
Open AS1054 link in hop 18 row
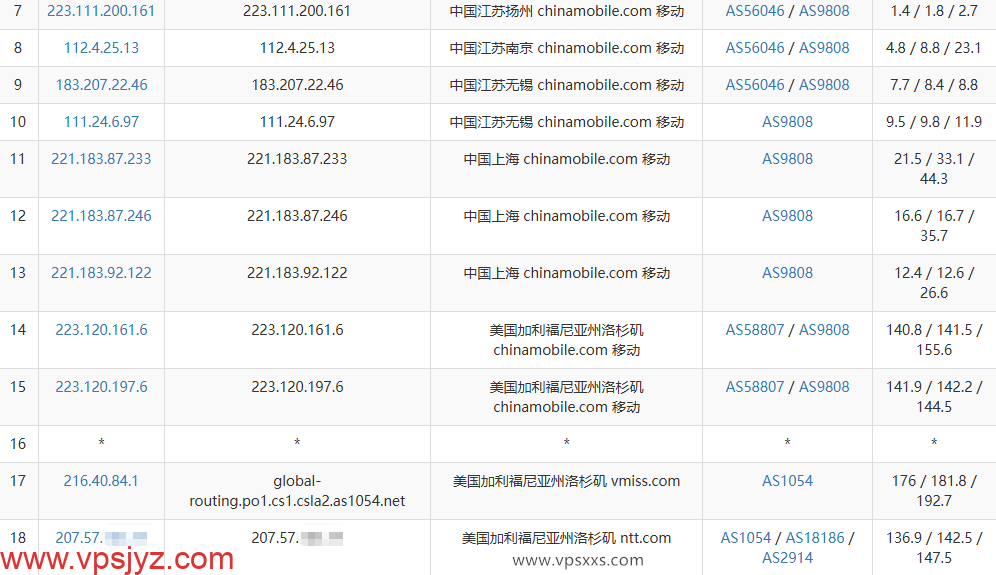click(x=746, y=538)
